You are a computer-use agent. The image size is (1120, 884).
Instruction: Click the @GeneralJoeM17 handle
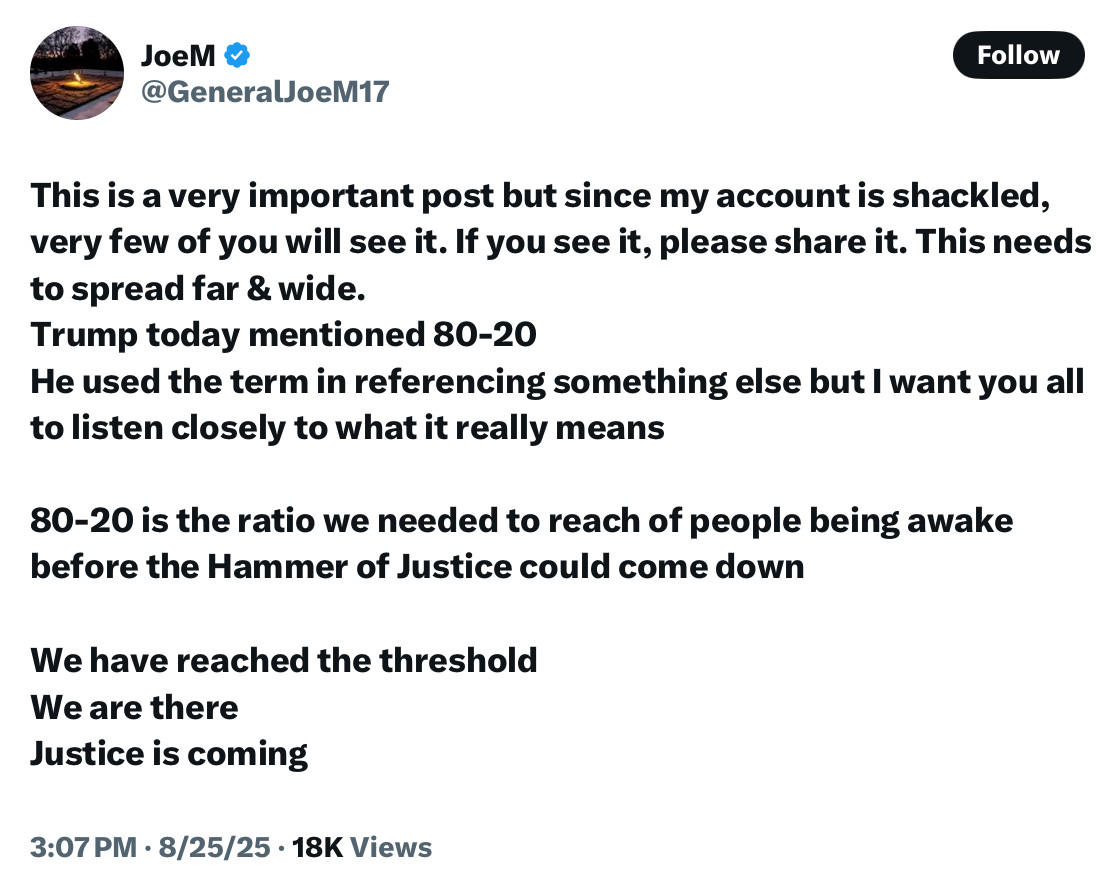tap(265, 93)
